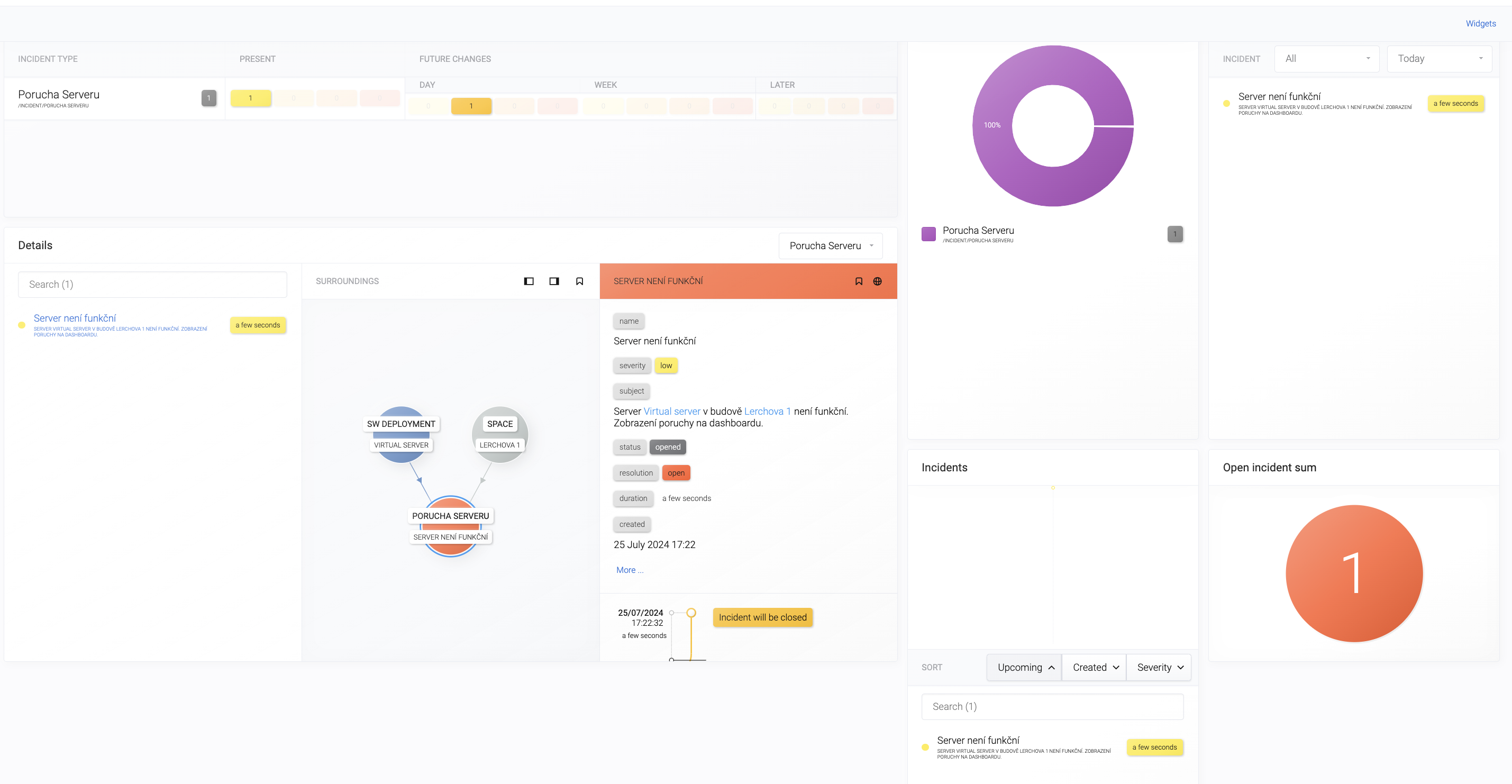Image resolution: width=1512 pixels, height=784 pixels.
Task: Click the Virtual server link in subject
Action: tap(671, 412)
